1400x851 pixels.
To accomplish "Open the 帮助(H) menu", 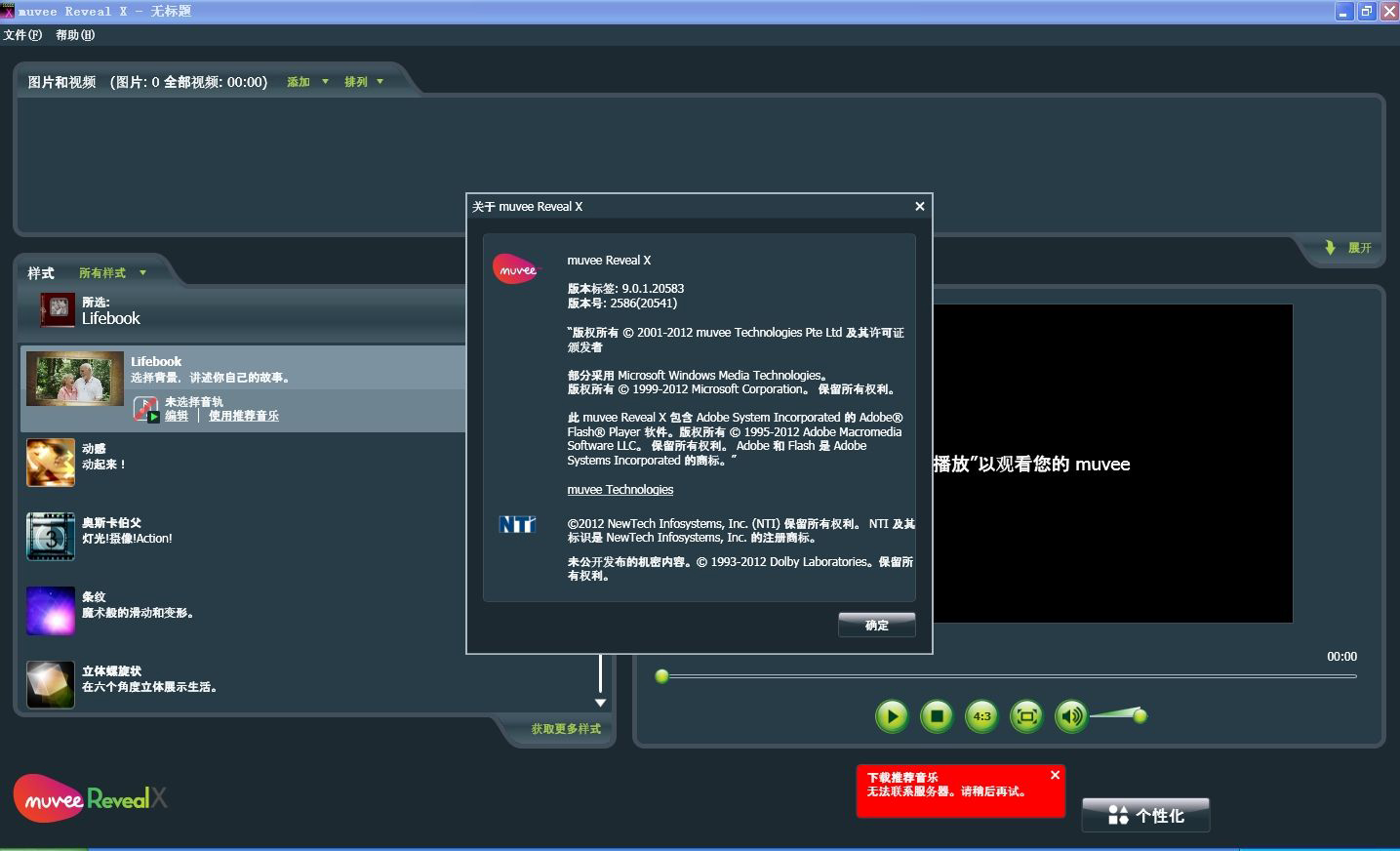I will tap(75, 35).
